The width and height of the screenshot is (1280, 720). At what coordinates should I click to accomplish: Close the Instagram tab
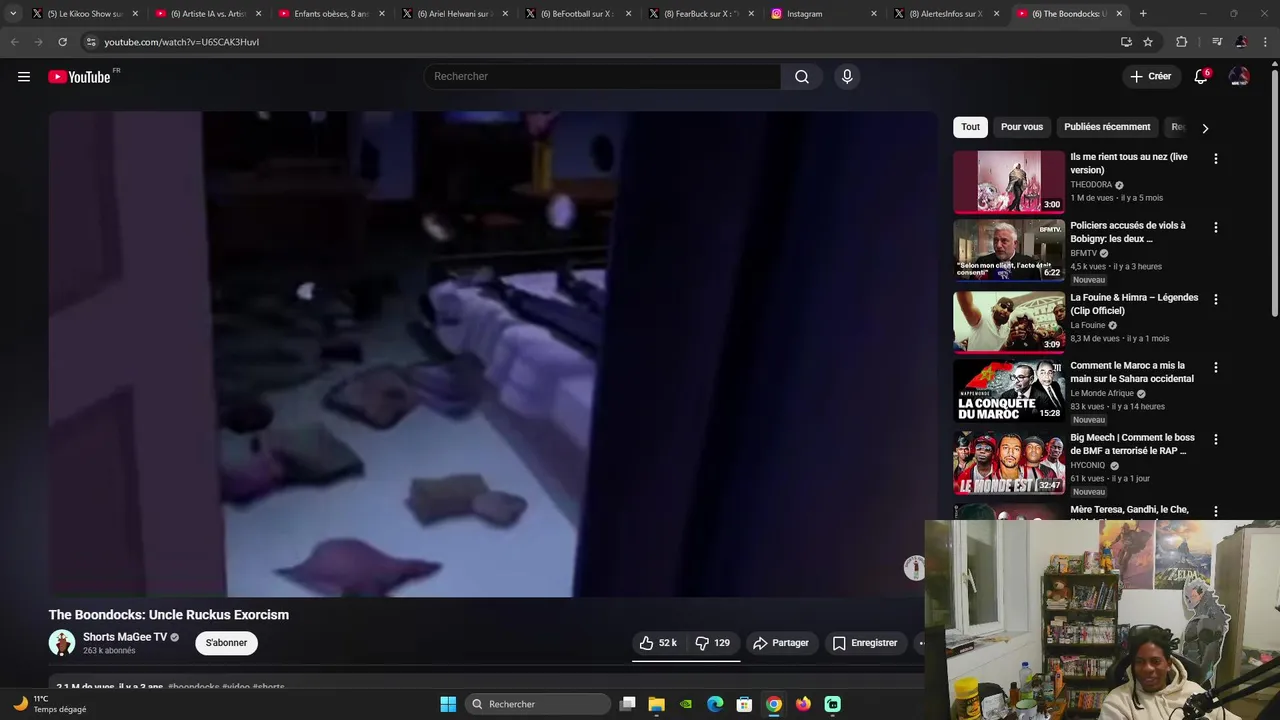point(873,14)
